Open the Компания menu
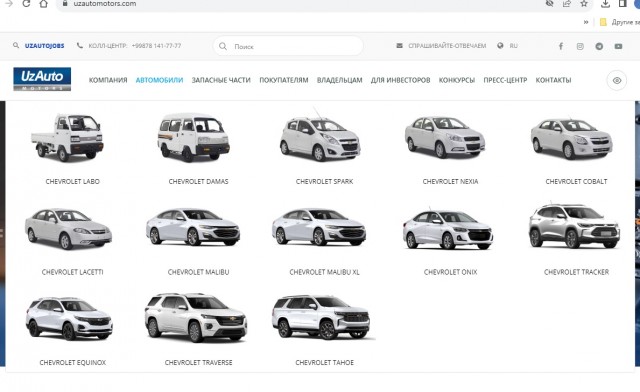The height and width of the screenshot is (392, 640). click(x=108, y=80)
